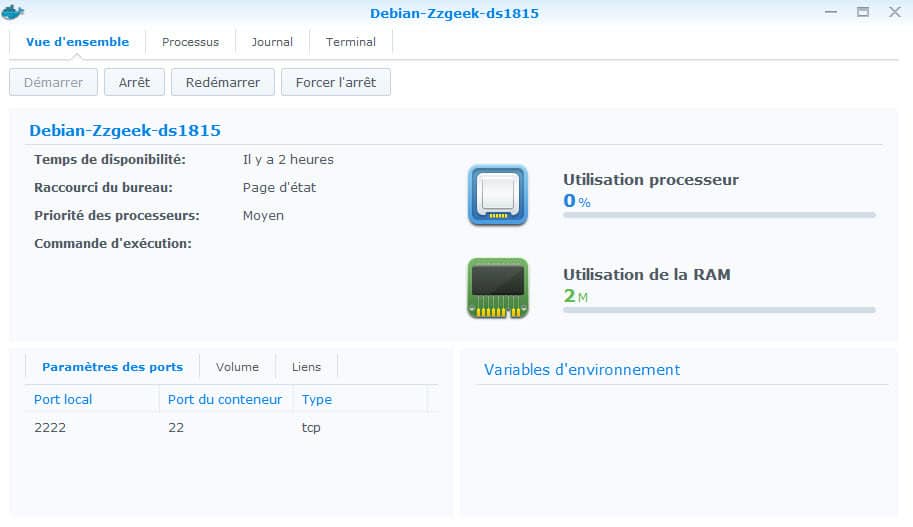Maximize the container details window
The width and height of the screenshot is (913, 527).
click(x=863, y=12)
